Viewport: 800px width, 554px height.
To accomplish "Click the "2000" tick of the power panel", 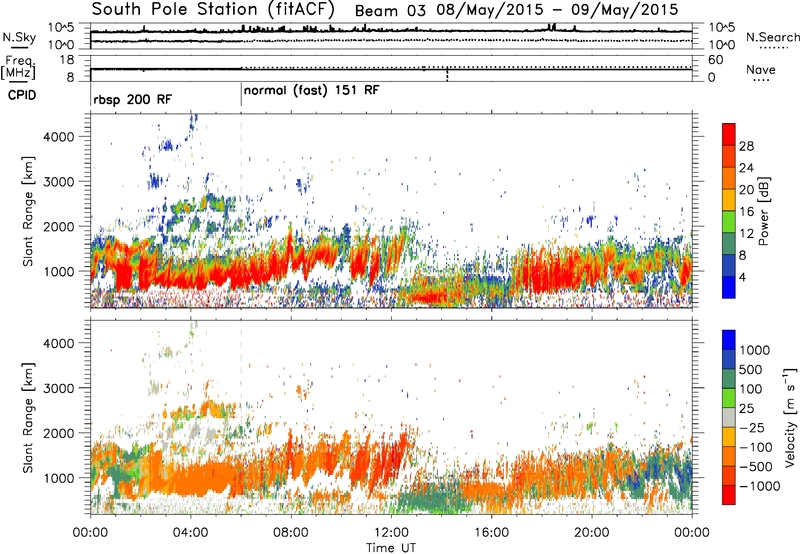I will pyautogui.click(x=58, y=226).
